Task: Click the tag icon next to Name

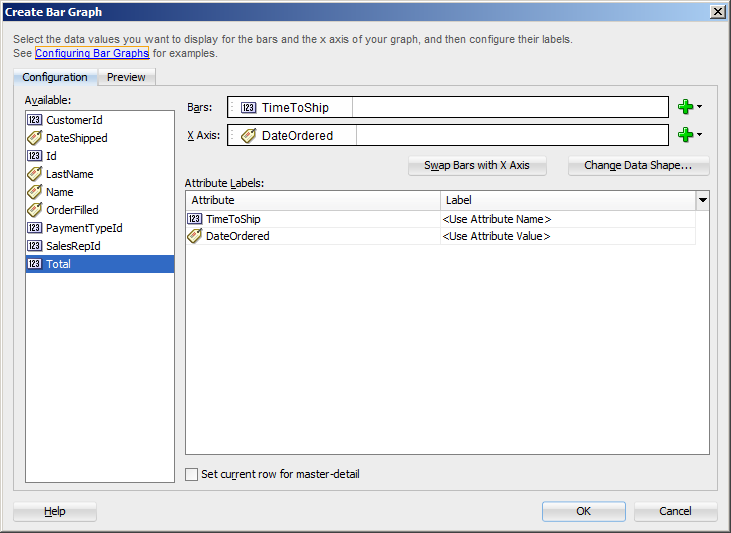Action: pos(34,192)
